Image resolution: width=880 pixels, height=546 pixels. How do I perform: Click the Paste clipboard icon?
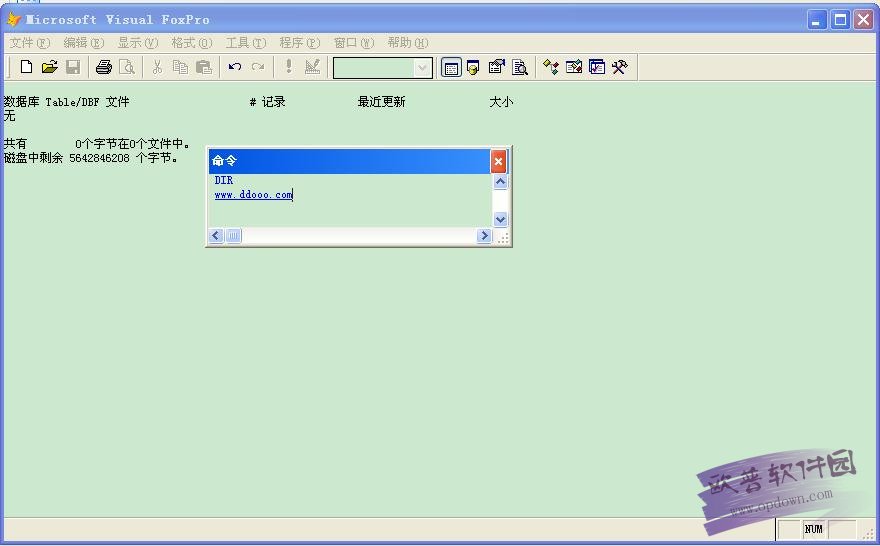click(x=204, y=67)
